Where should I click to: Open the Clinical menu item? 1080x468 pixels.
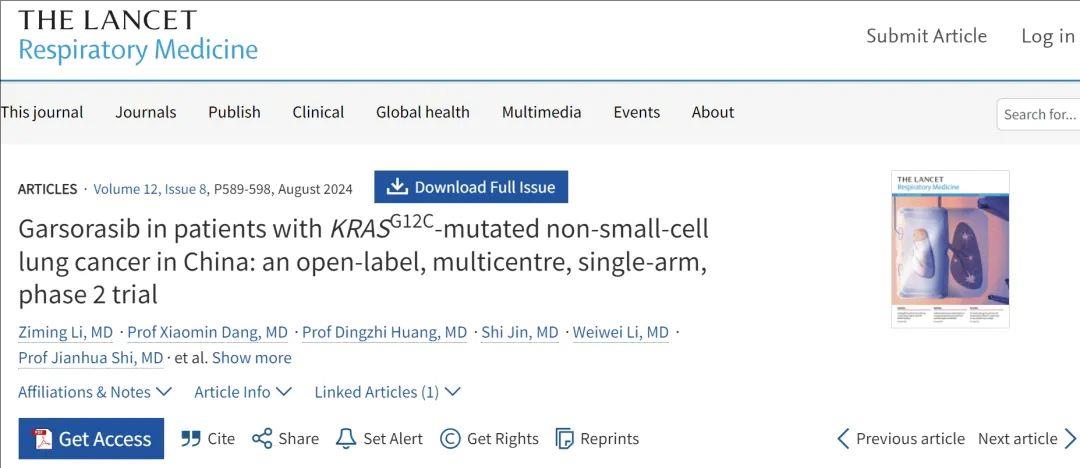(x=318, y=112)
